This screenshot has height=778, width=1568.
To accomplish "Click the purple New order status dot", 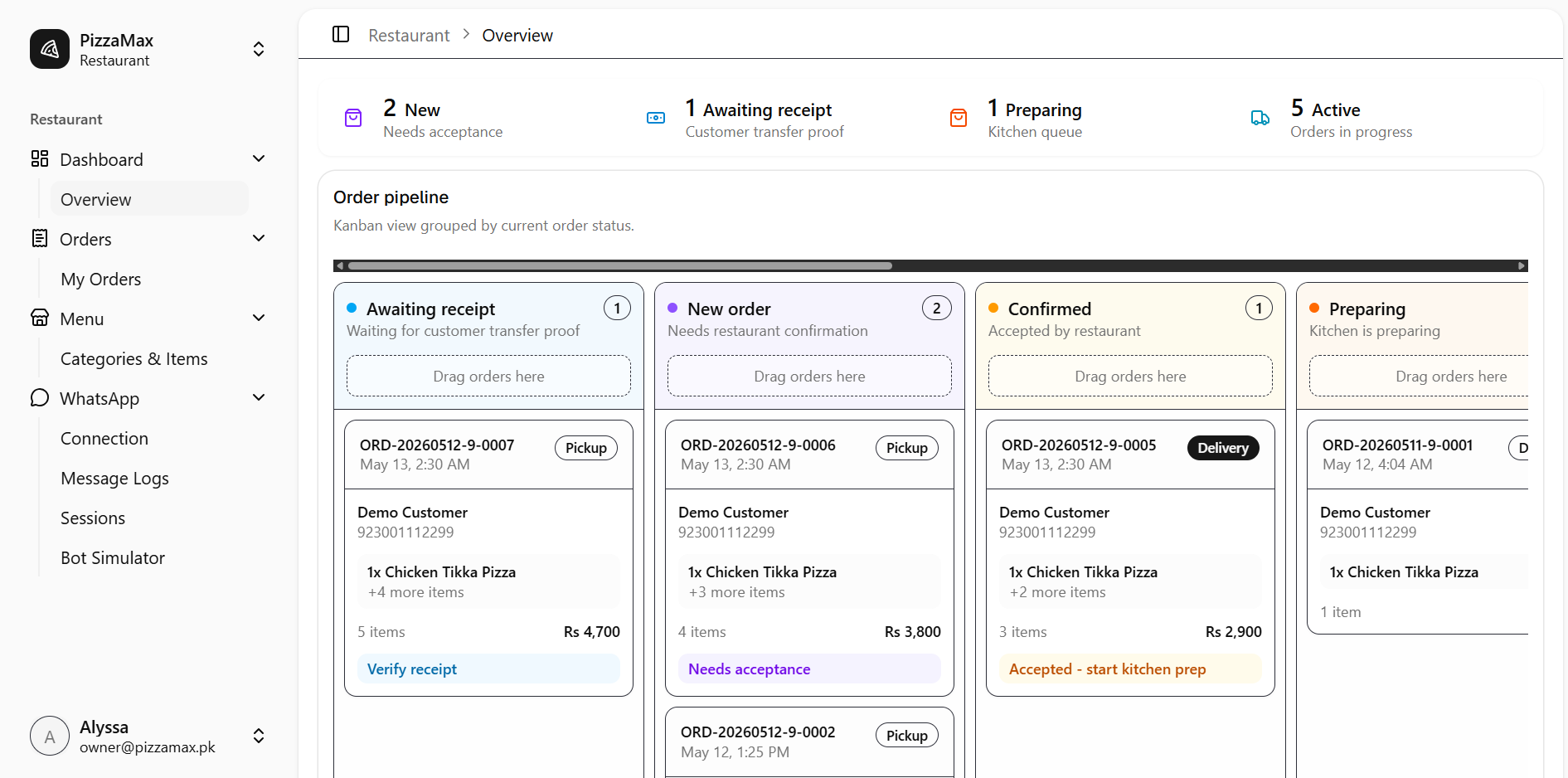I will click(672, 308).
